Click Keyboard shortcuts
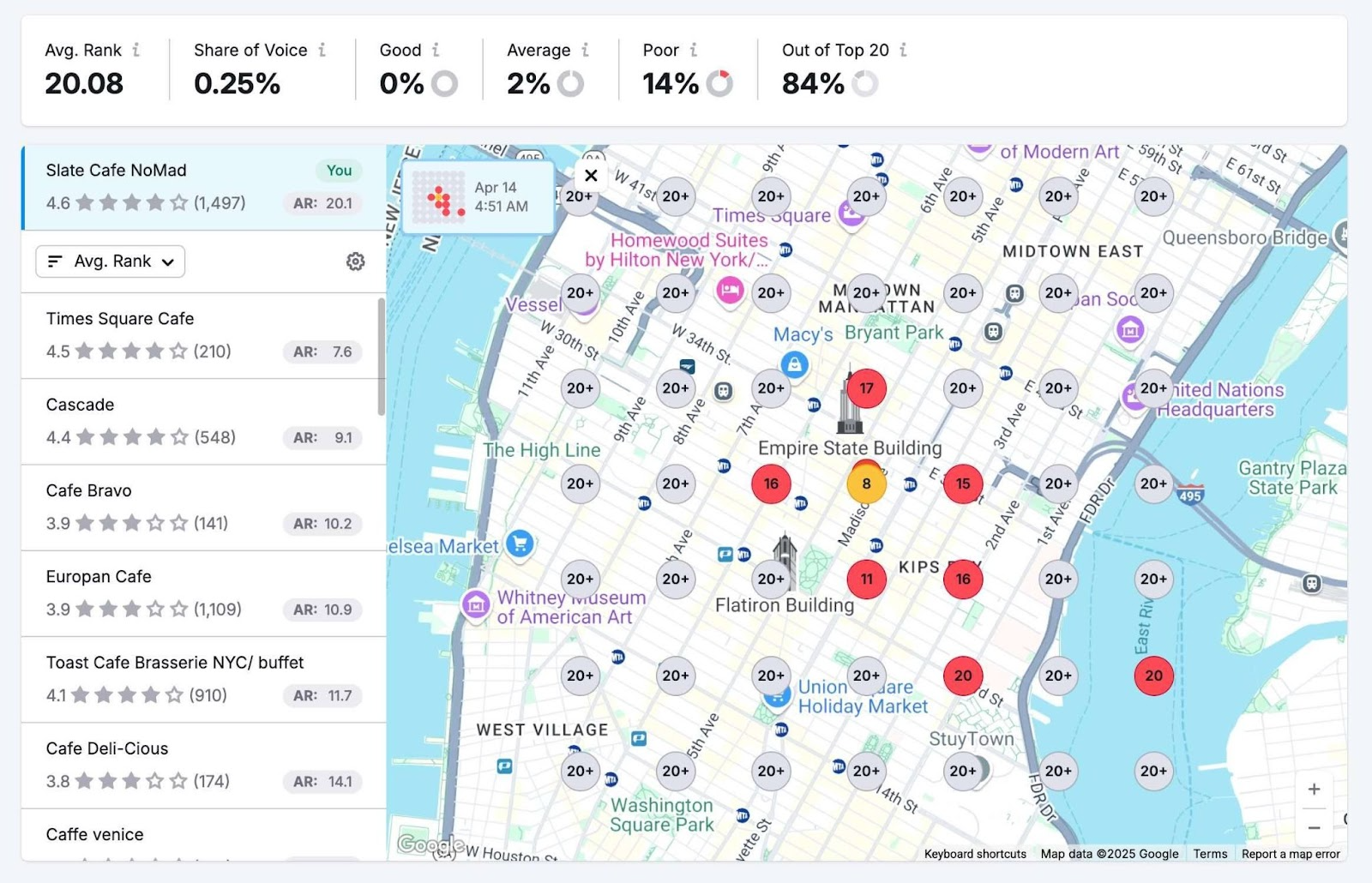 974,854
